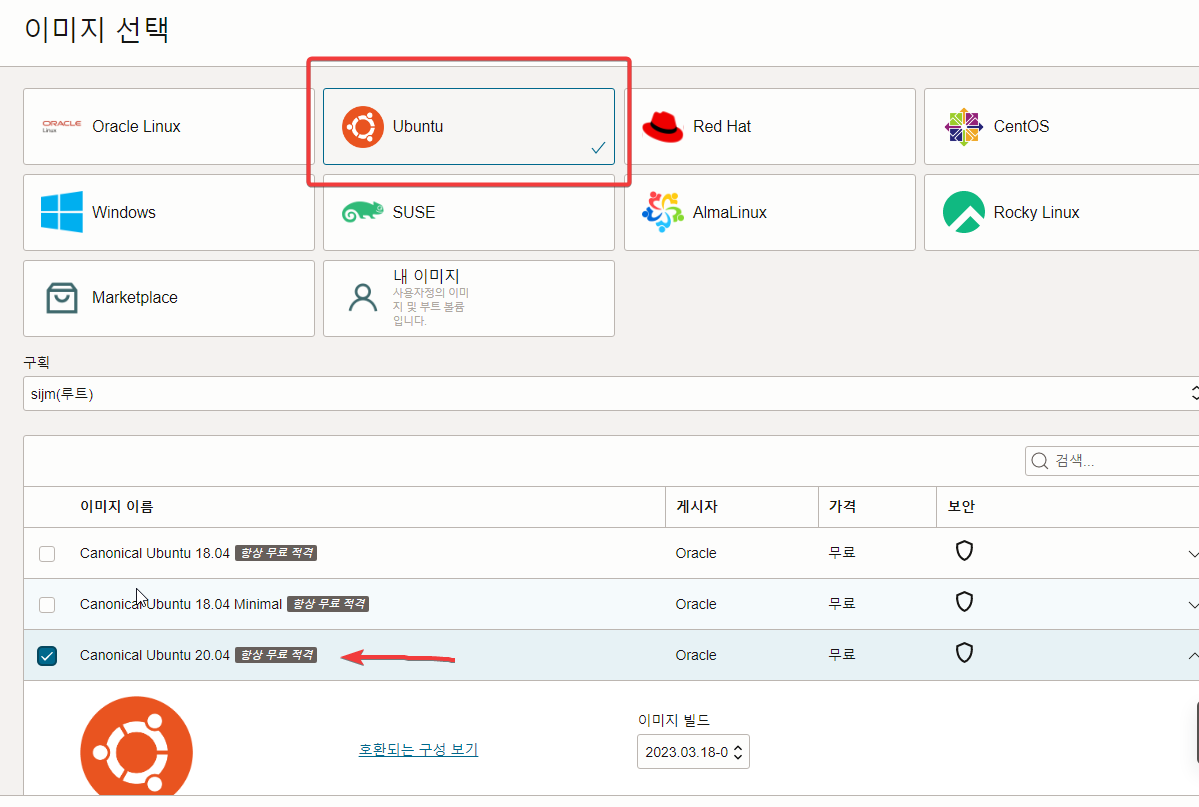The height and width of the screenshot is (807, 1199).
Task: Click the person icon on 내 이미지
Action: (362, 298)
